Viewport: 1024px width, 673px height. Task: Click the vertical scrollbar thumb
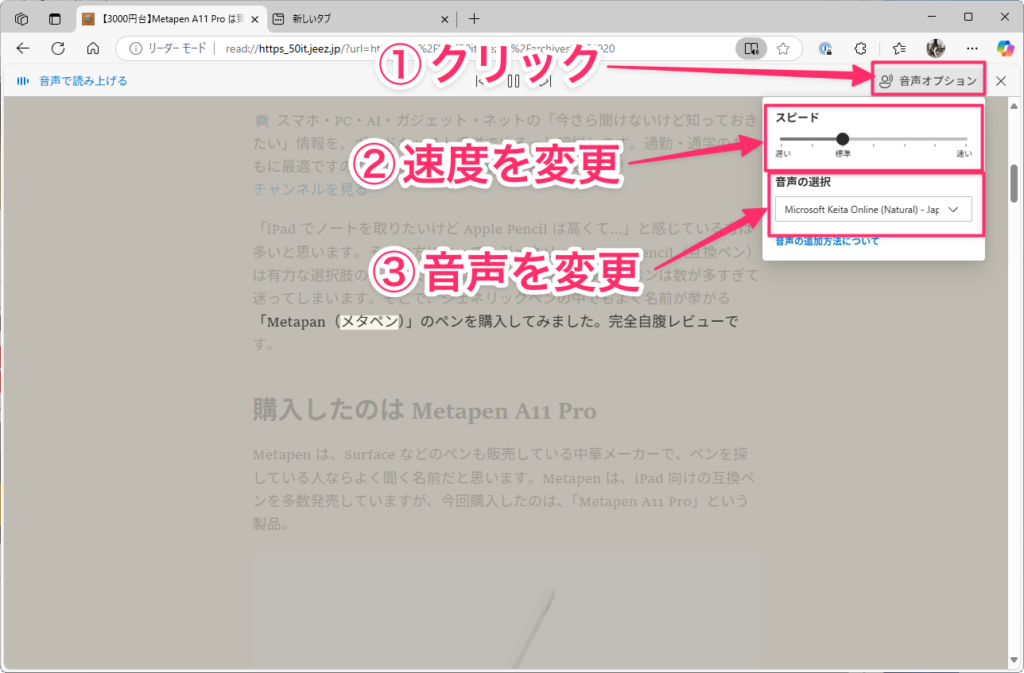coord(1014,183)
